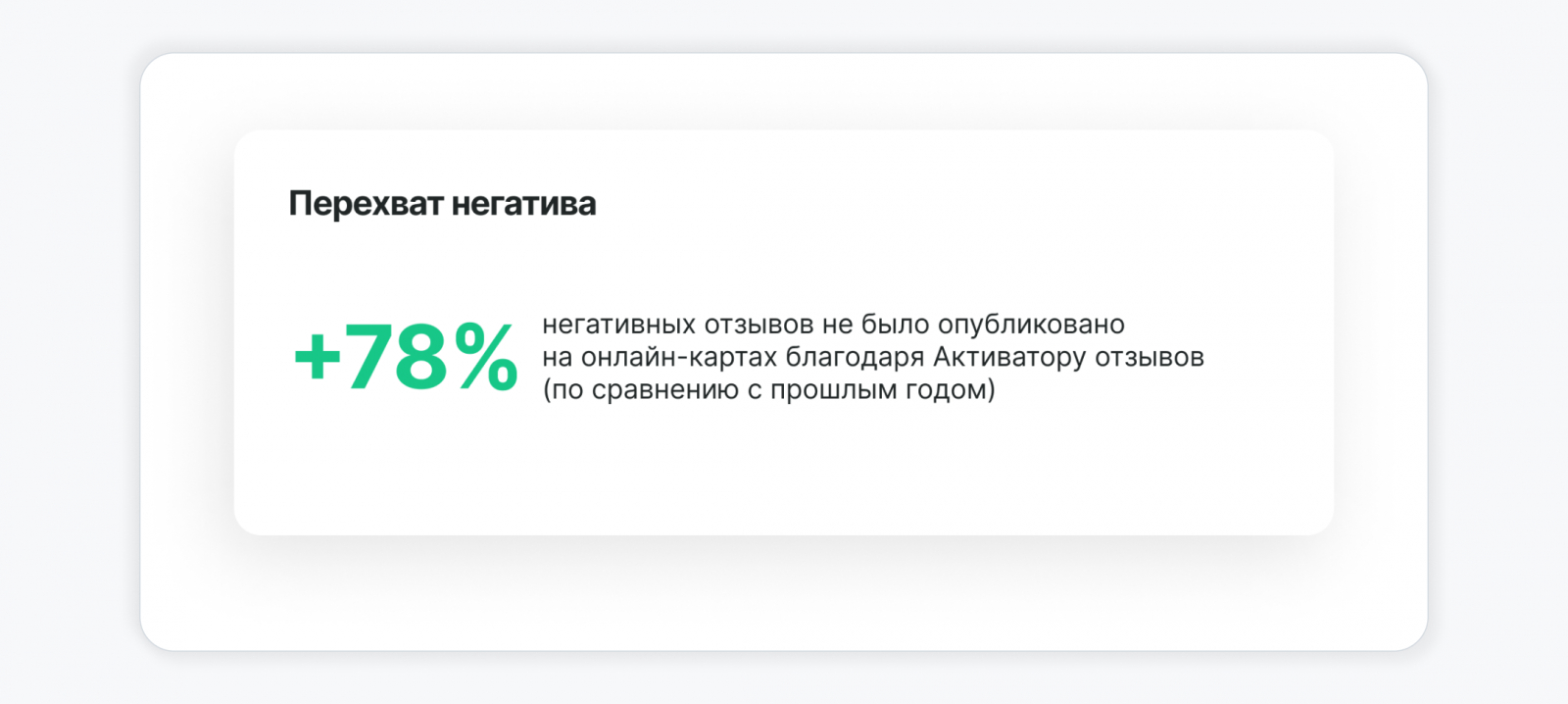Click the word "Перехват" in the title

[367, 204]
